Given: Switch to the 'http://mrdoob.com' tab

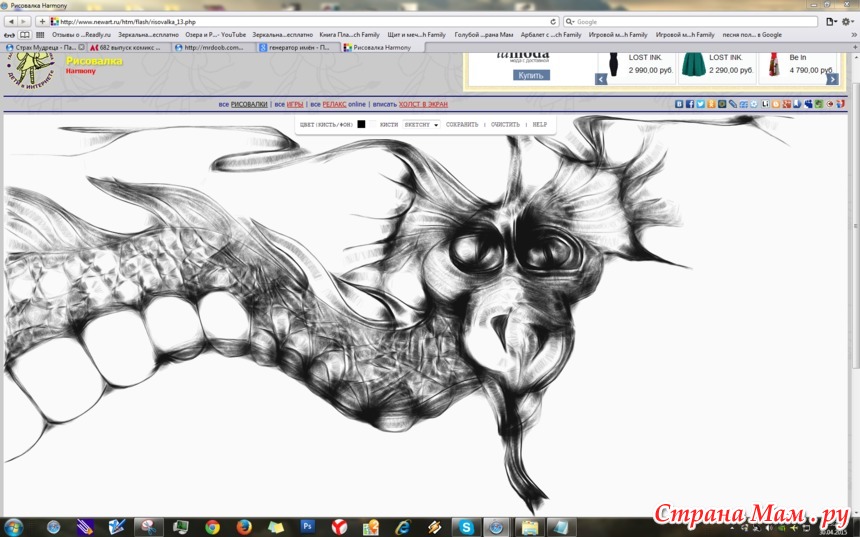Looking at the screenshot, I should click(214, 48).
